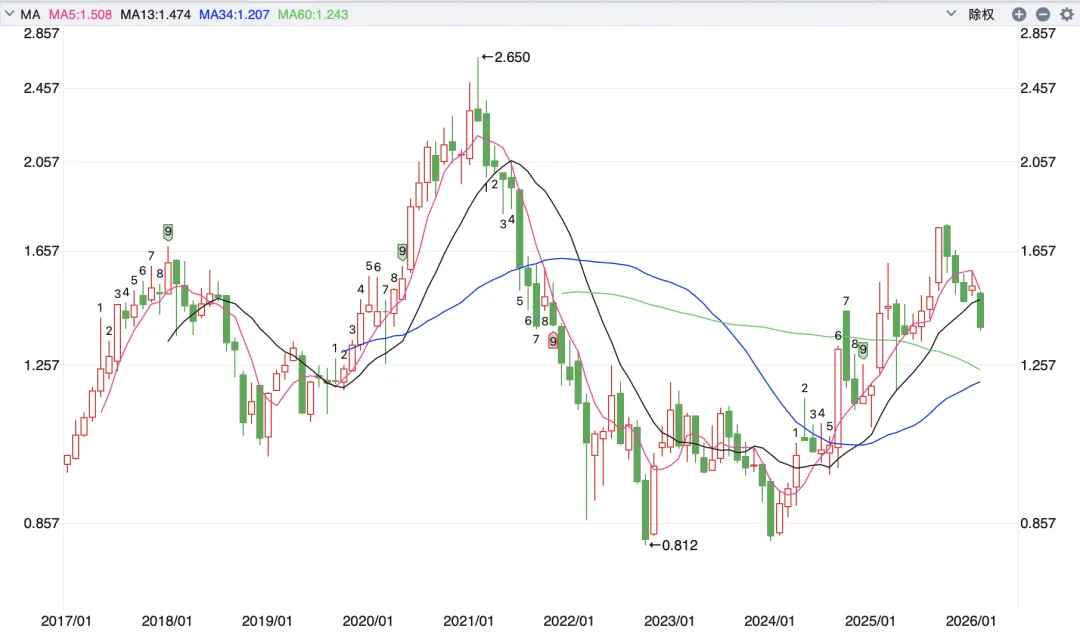Open chart settings gear icon
Viewport: 1080px width, 633px height.
(1066, 14)
